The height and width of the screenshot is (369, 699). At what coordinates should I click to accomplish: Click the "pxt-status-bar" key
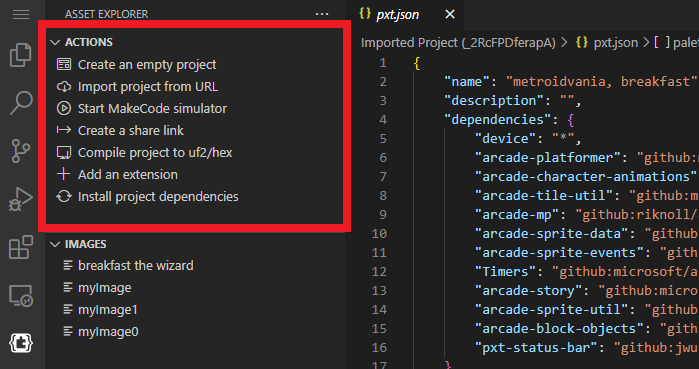click(537, 348)
